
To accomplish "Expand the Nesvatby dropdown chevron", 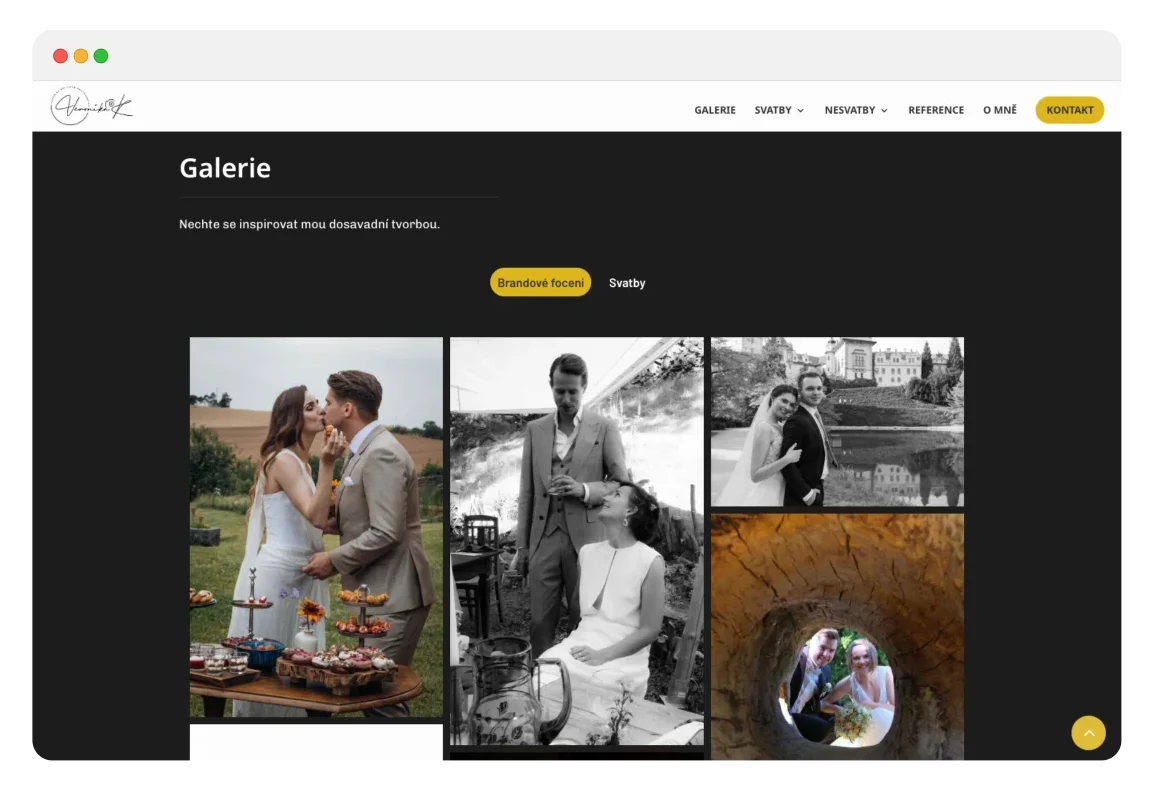I will point(884,111).
